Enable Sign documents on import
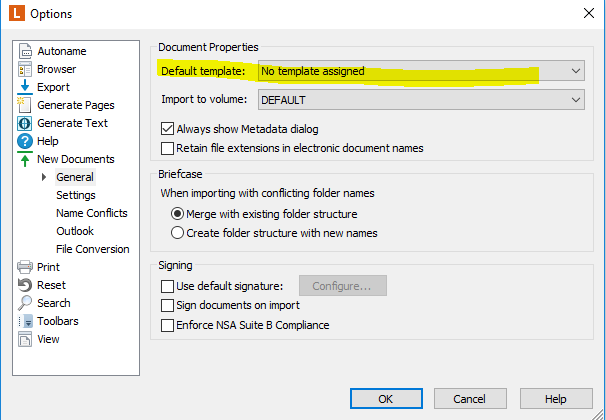 [x=167, y=305]
